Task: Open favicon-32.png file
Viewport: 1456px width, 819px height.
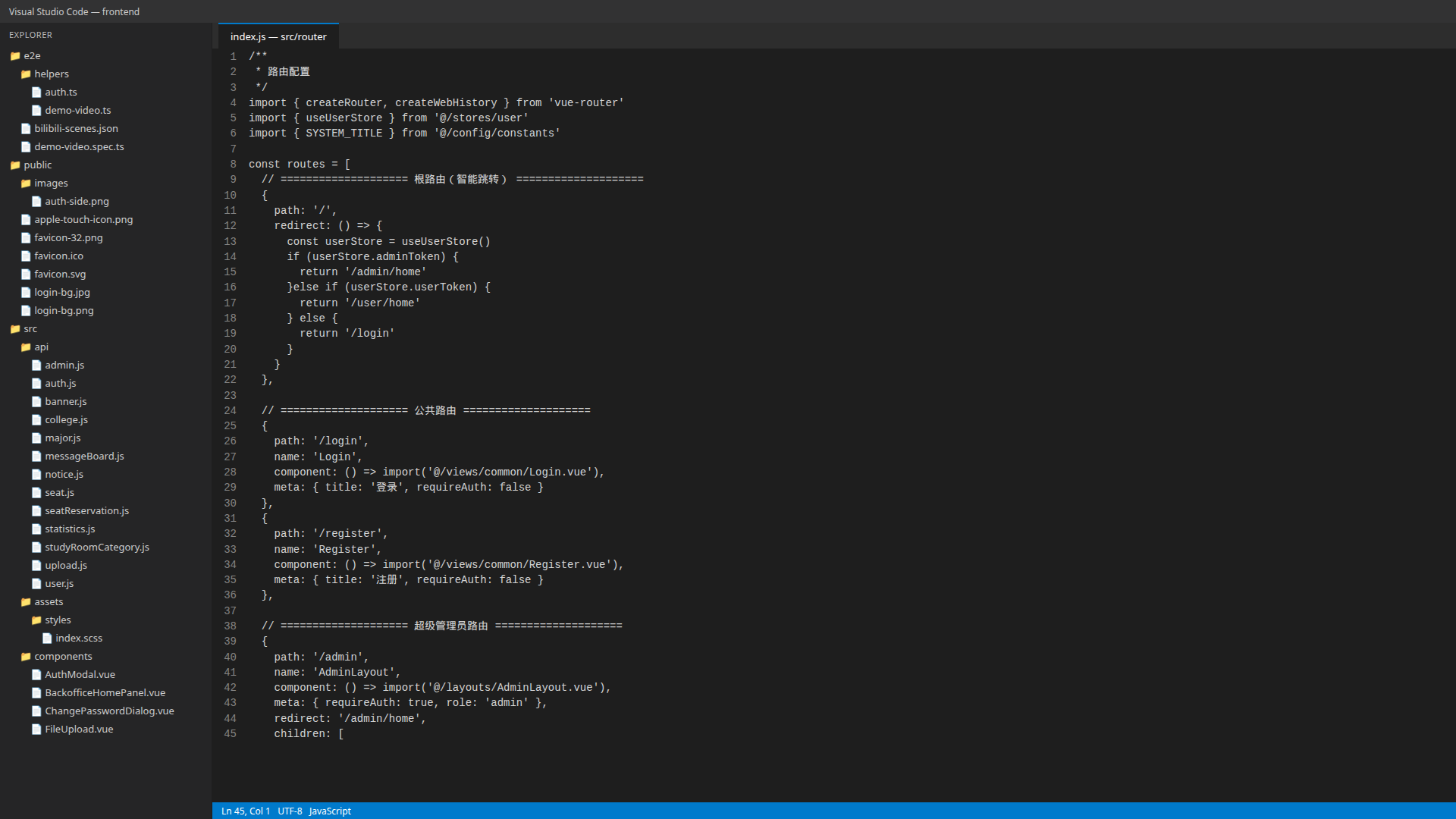Action: [x=105, y=238]
